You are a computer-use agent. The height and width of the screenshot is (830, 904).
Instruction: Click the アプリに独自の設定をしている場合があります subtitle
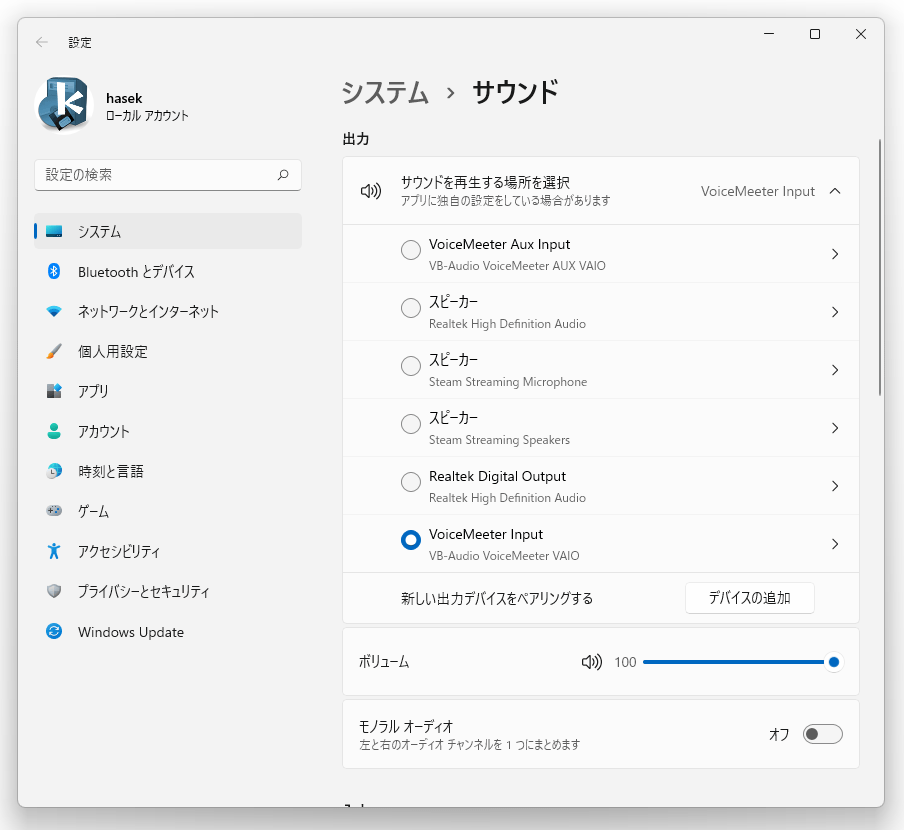tap(506, 201)
